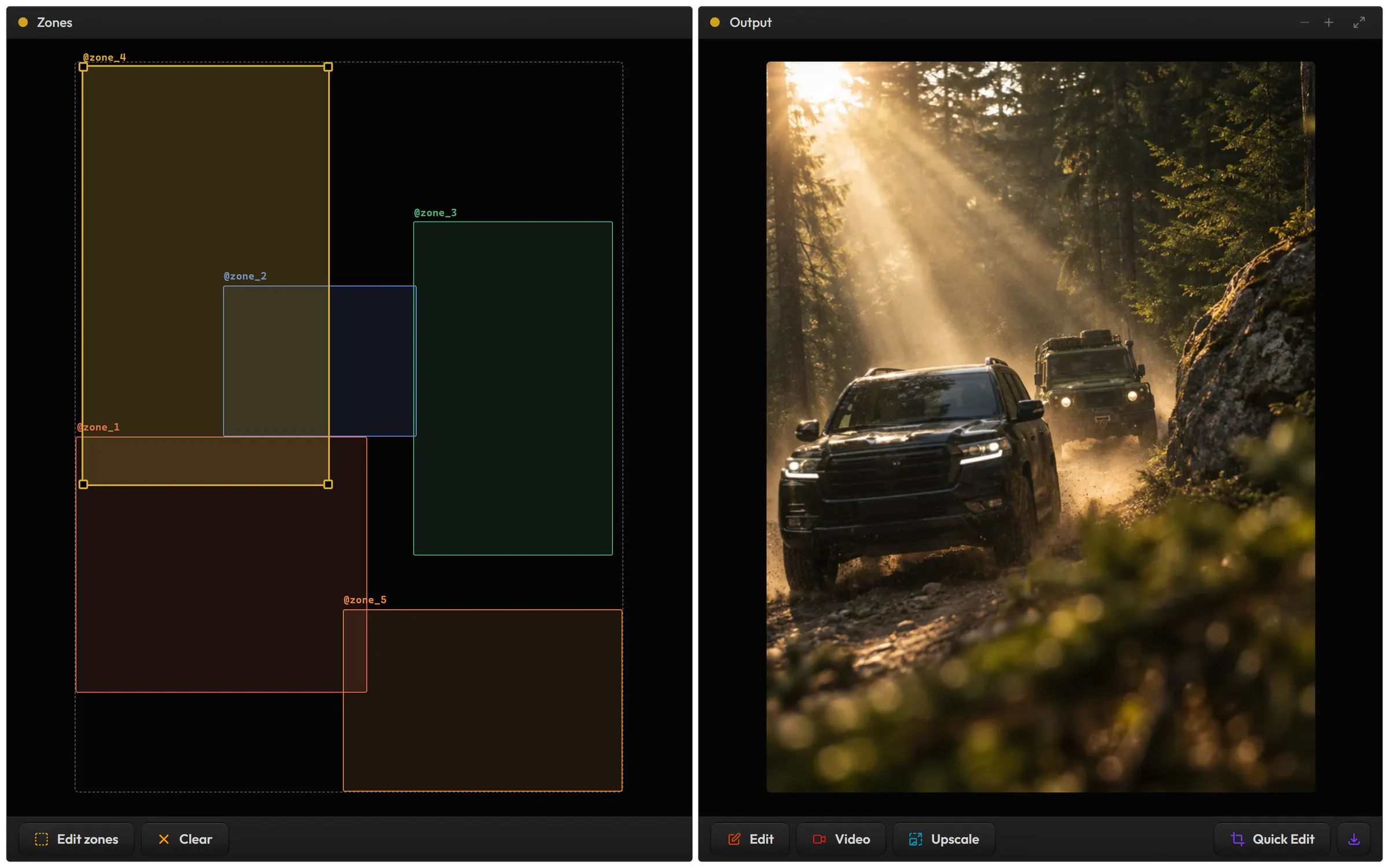Start Quick Edit on the output

(1272, 839)
